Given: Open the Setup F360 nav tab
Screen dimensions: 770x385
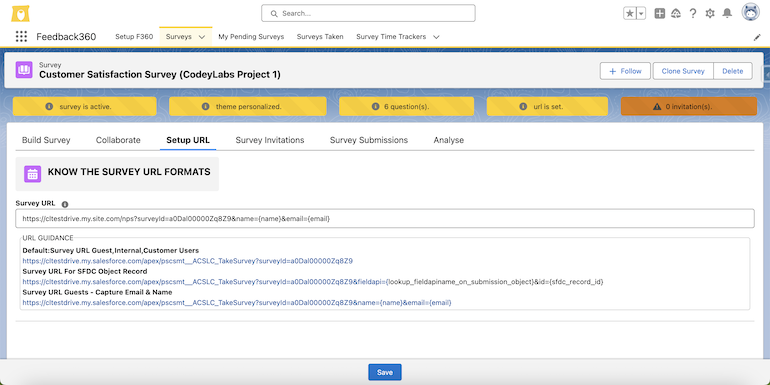Looking at the screenshot, I should click(134, 36).
